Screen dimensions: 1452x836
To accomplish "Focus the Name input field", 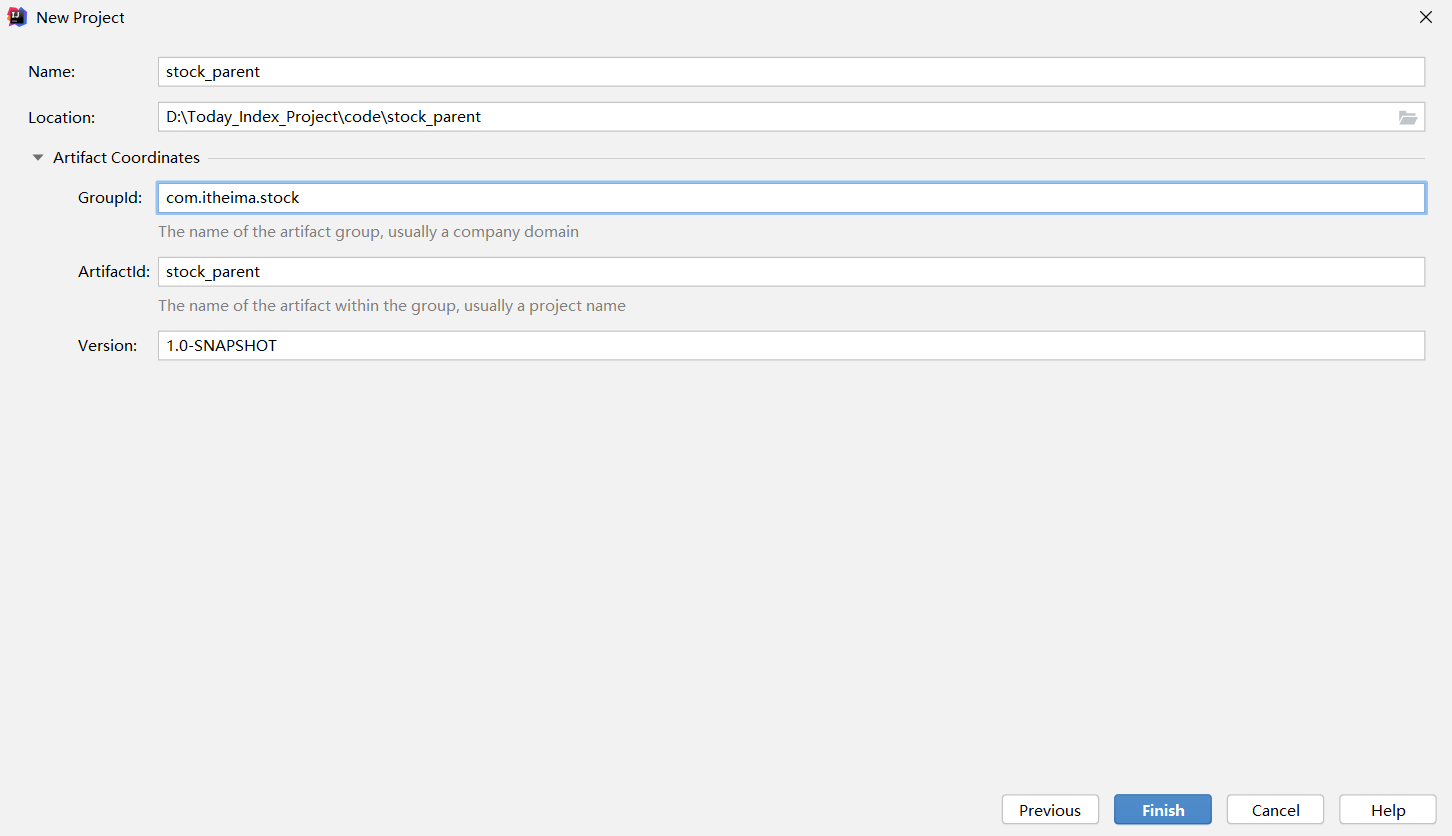I will pyautogui.click(x=791, y=72).
